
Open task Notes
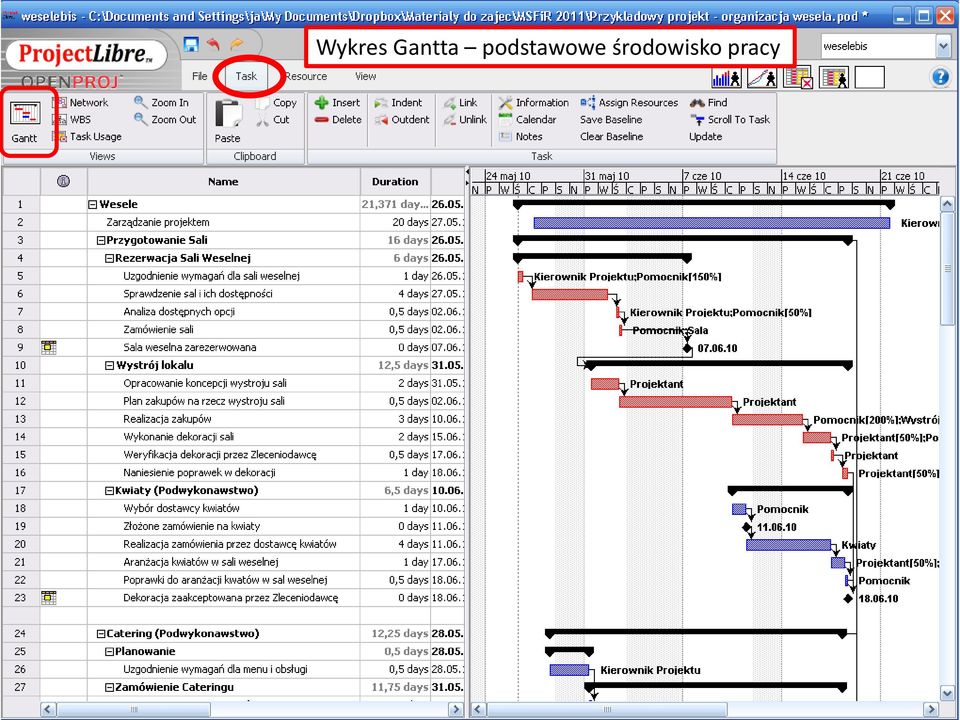click(x=520, y=137)
